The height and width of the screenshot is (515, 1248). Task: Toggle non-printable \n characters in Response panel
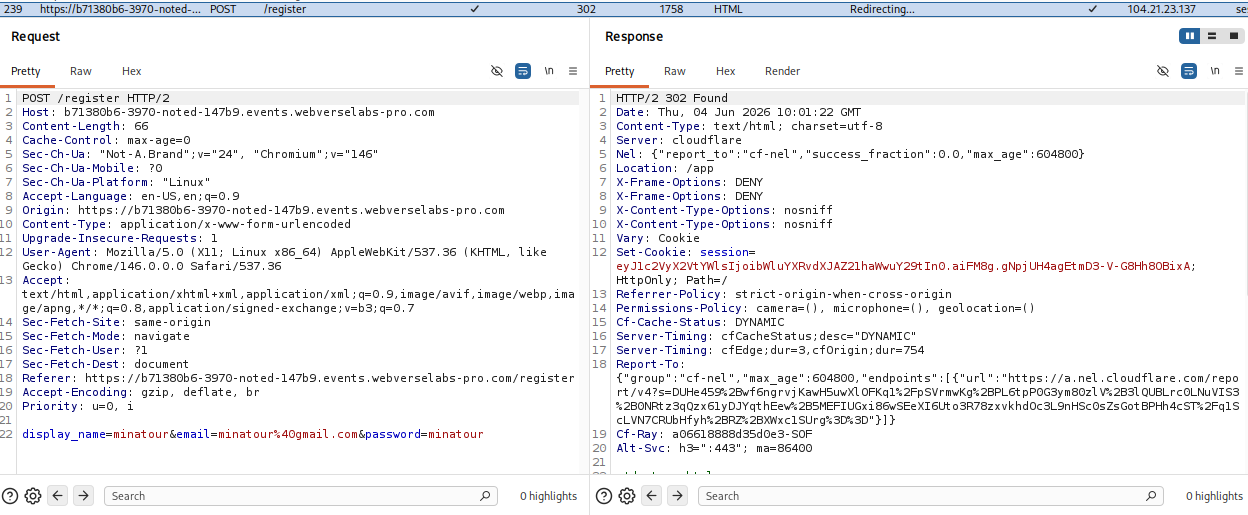point(1215,71)
